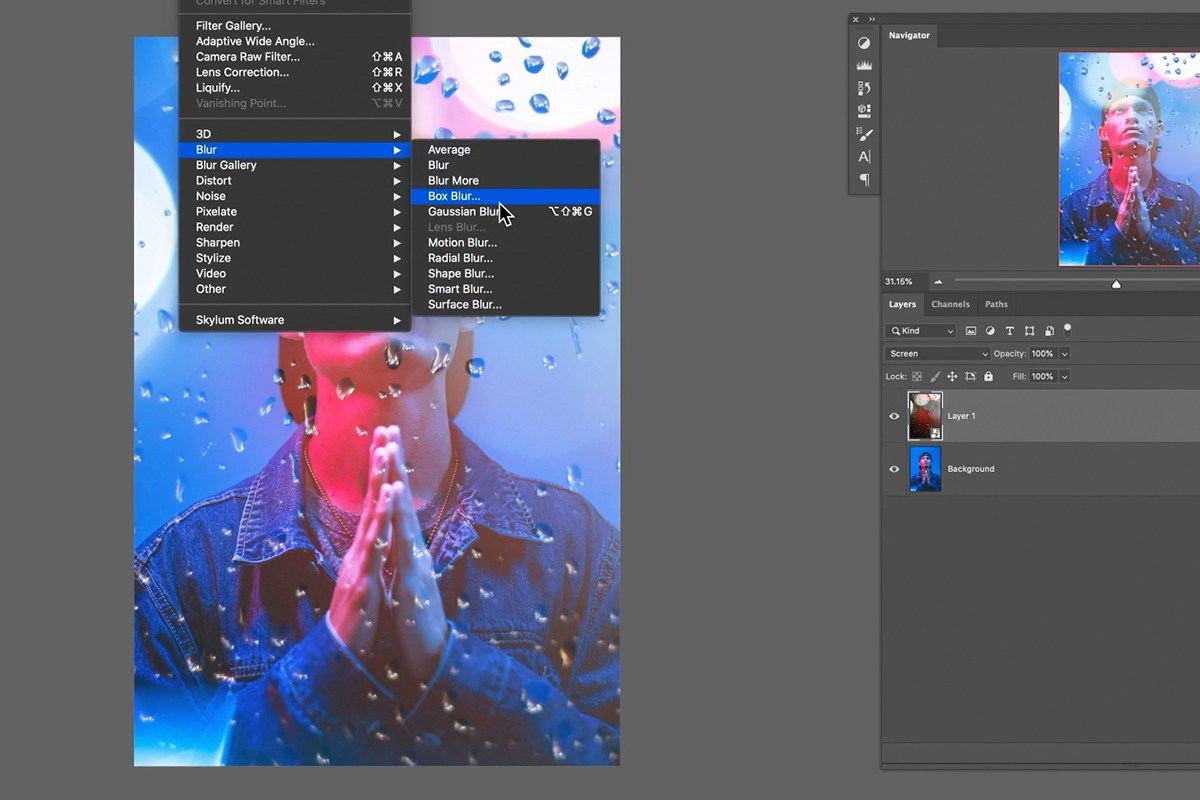Click the Navigator zoom slider handle
The image size is (1200, 800).
[1116, 284]
